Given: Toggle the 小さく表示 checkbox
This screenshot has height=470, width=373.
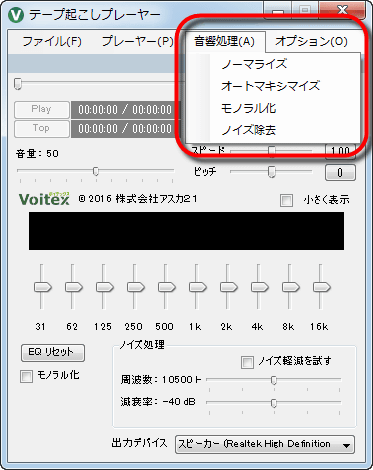Looking at the screenshot, I should click(286, 200).
